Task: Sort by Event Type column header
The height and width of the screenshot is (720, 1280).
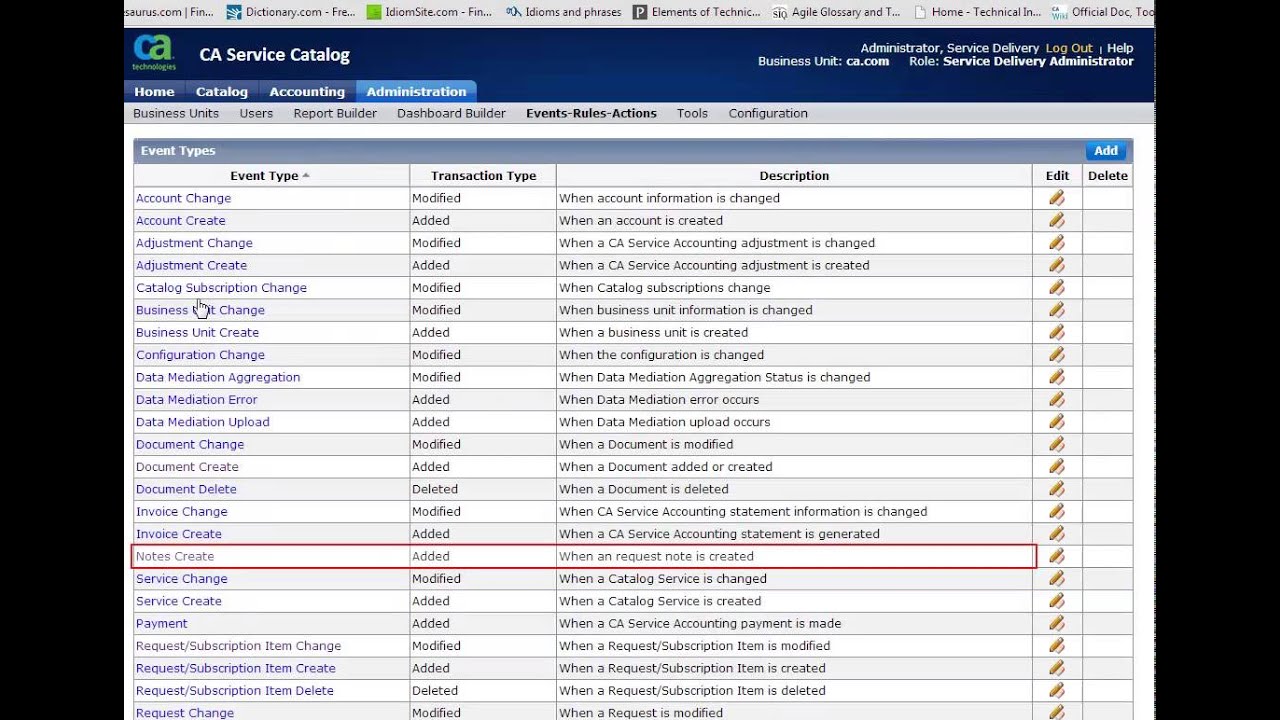Action: (x=264, y=176)
